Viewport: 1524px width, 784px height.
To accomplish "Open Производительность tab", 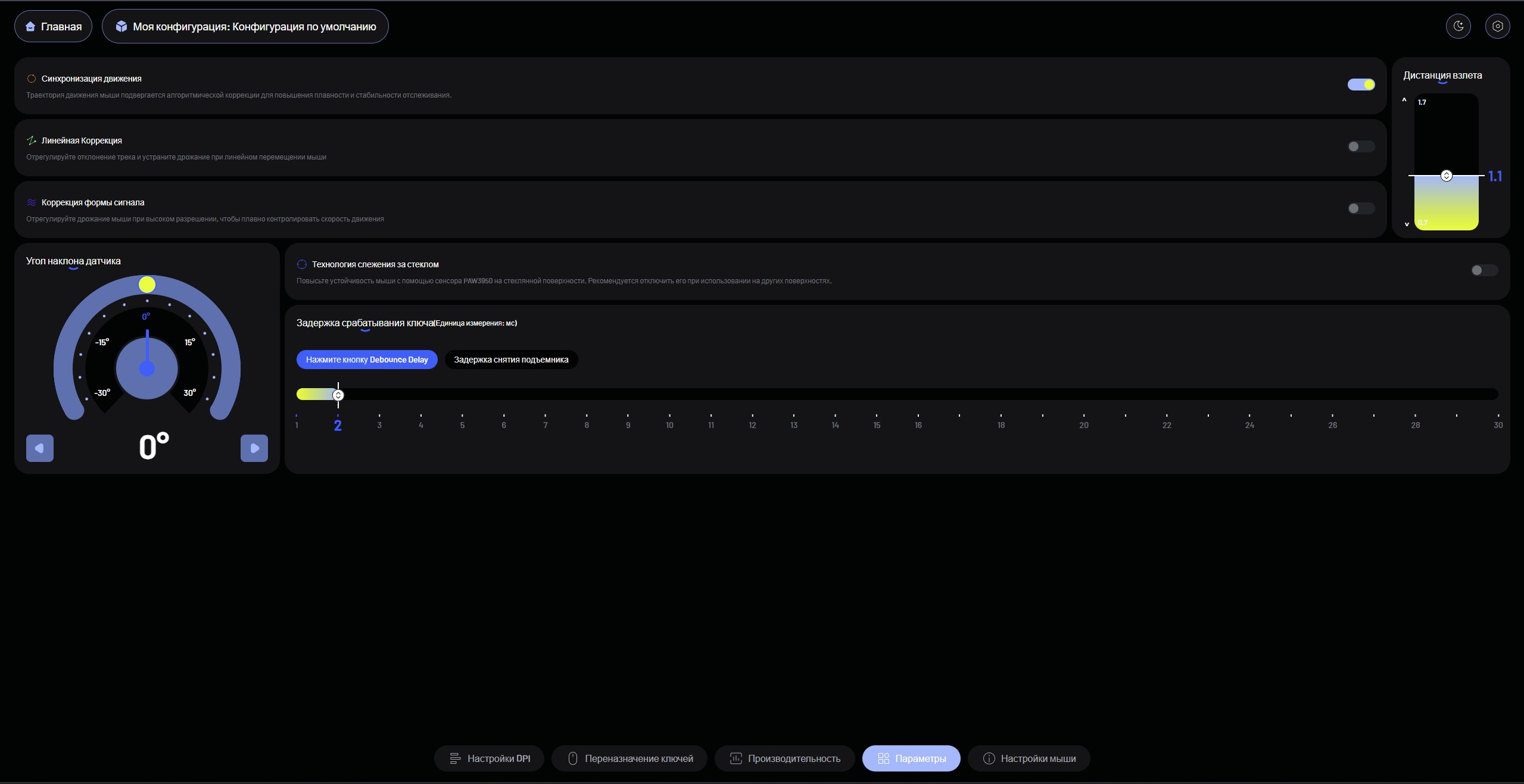I will [784, 758].
